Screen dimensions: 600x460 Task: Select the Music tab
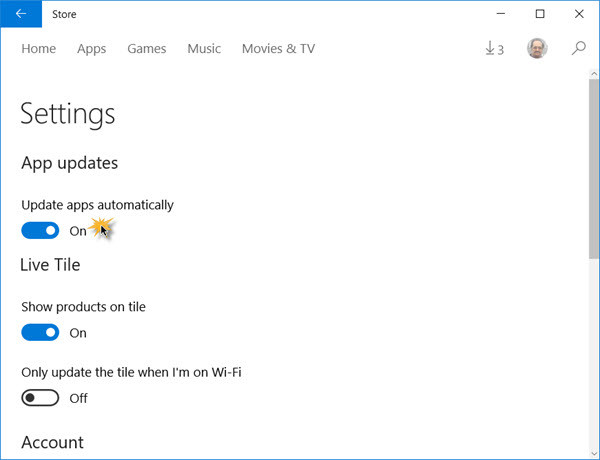click(x=204, y=49)
